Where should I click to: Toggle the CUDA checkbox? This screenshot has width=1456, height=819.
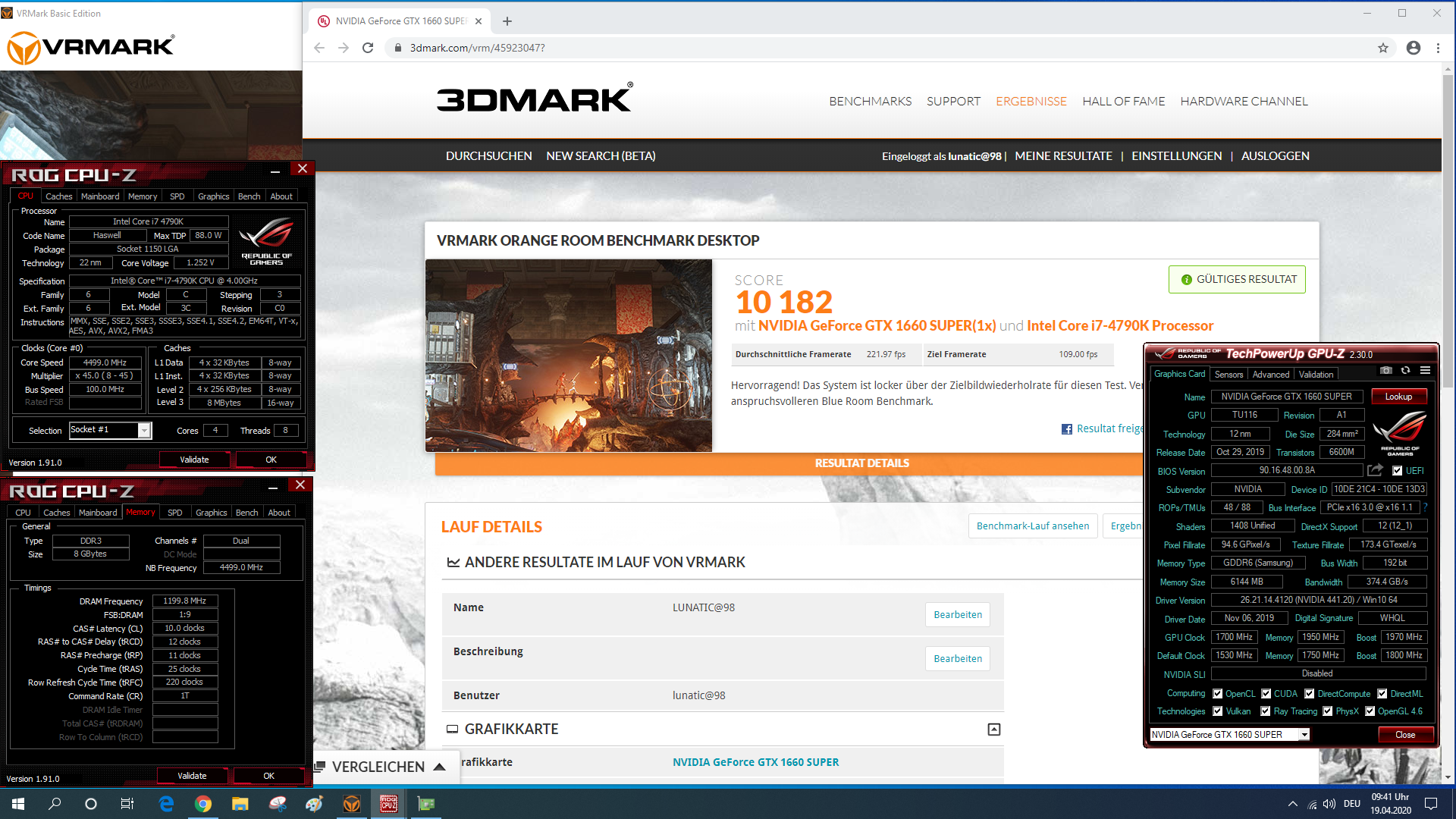(x=1266, y=693)
